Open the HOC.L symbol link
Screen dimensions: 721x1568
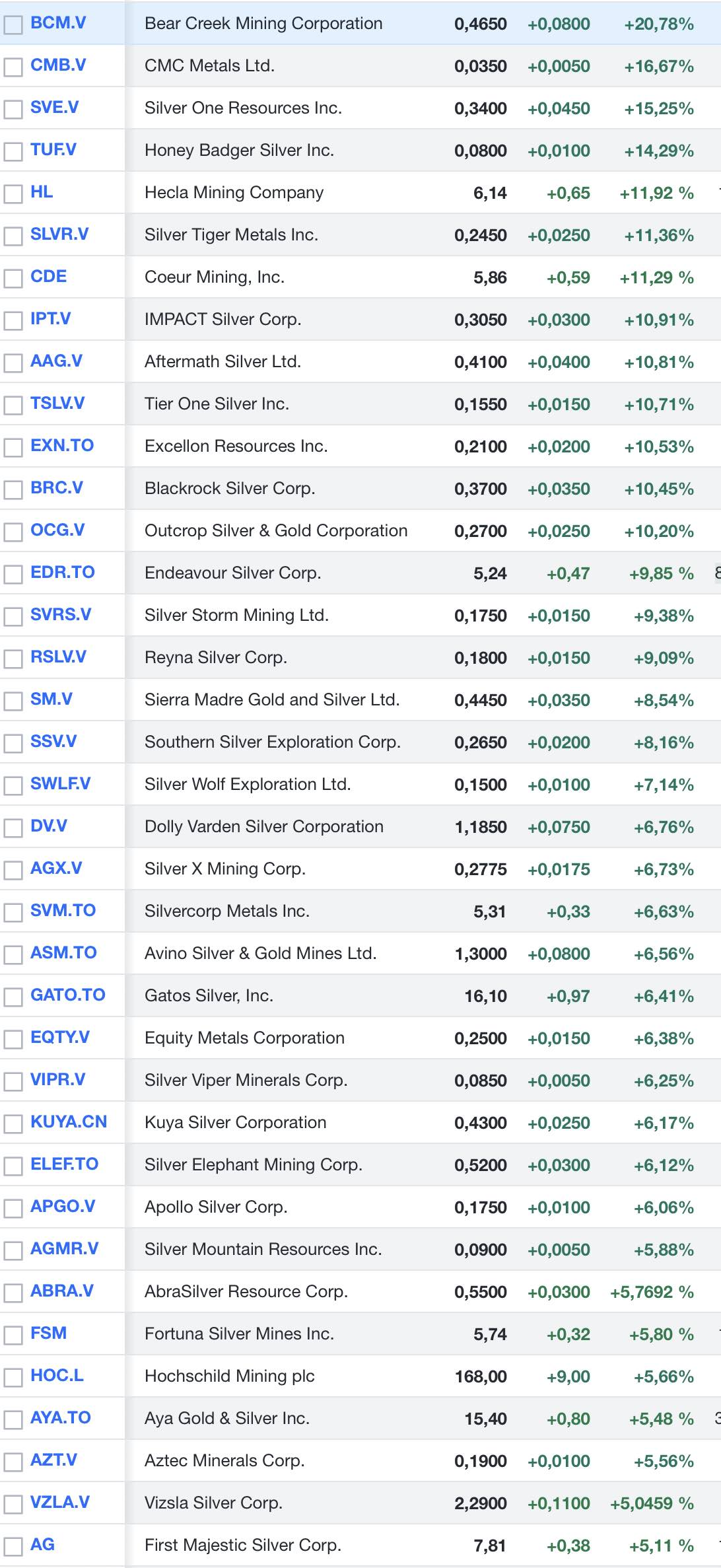[57, 1376]
